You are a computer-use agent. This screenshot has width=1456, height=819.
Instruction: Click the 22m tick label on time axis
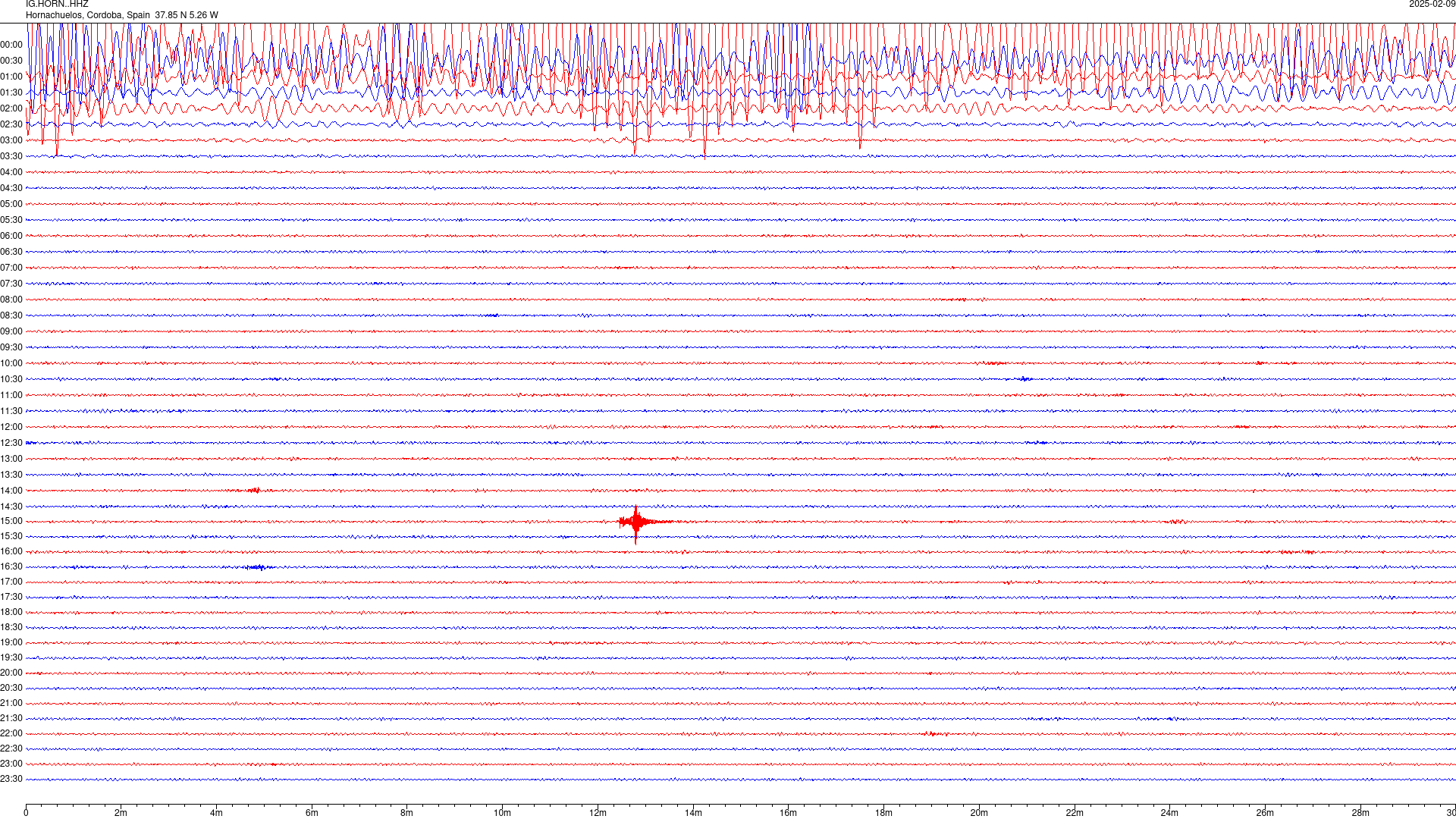tap(1075, 813)
